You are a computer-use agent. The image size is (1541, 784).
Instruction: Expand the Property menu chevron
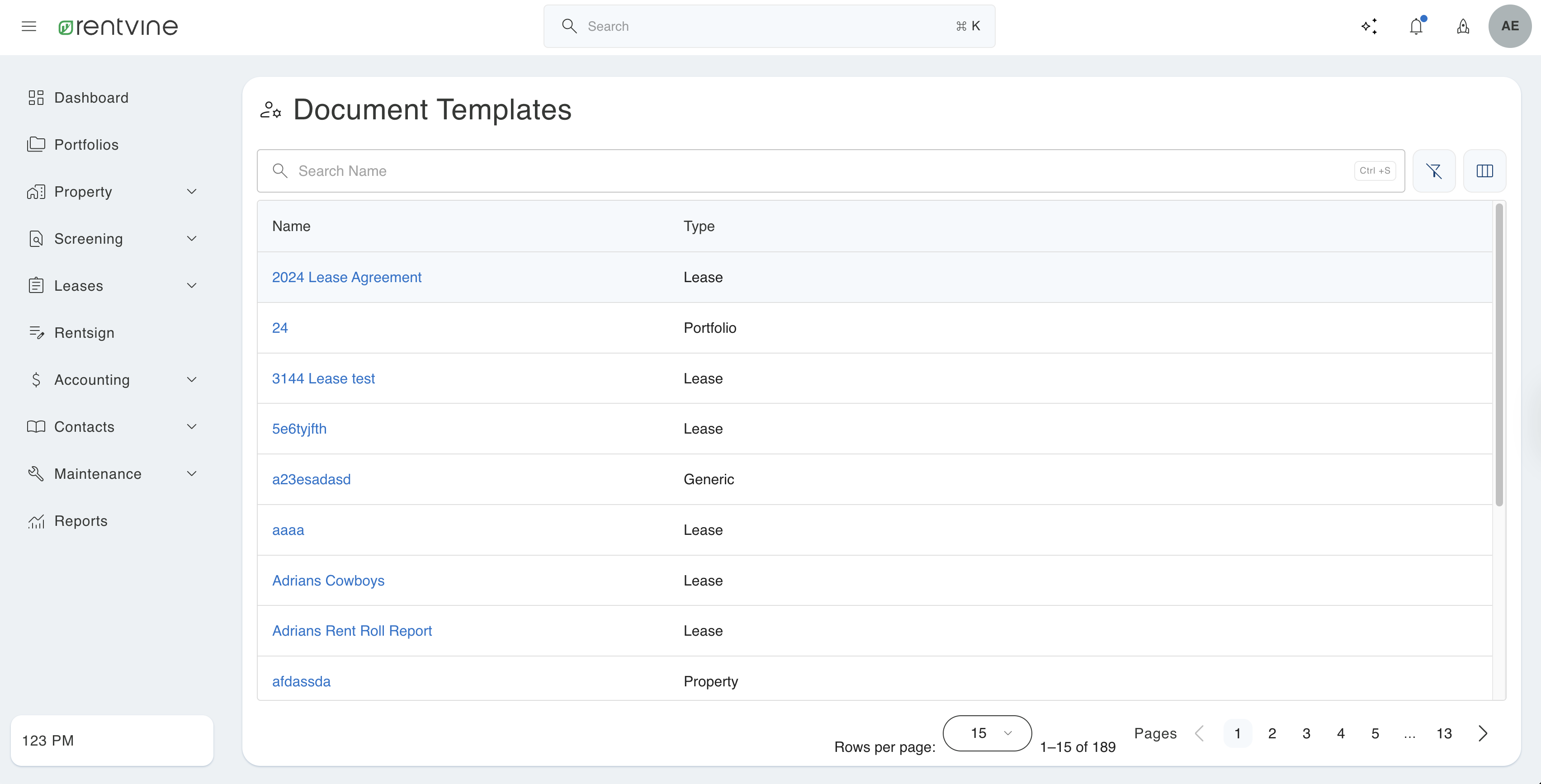(x=191, y=191)
